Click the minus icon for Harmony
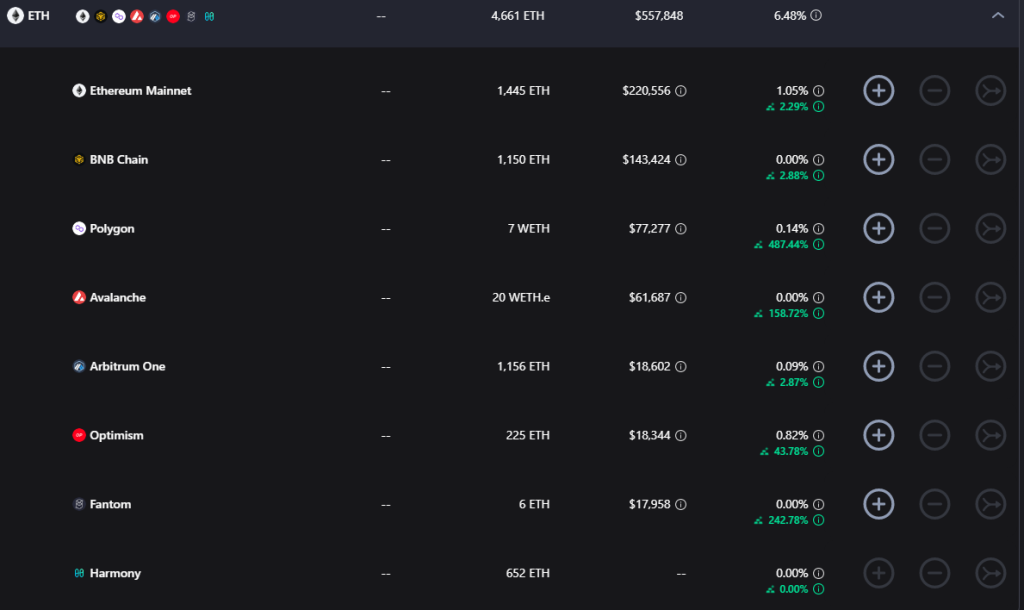1024x610 pixels. coord(935,573)
